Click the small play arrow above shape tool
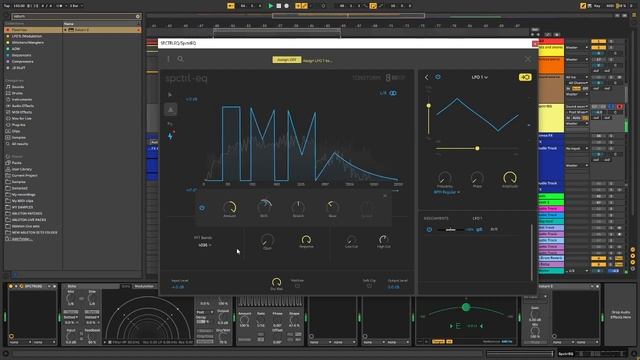 (170, 95)
